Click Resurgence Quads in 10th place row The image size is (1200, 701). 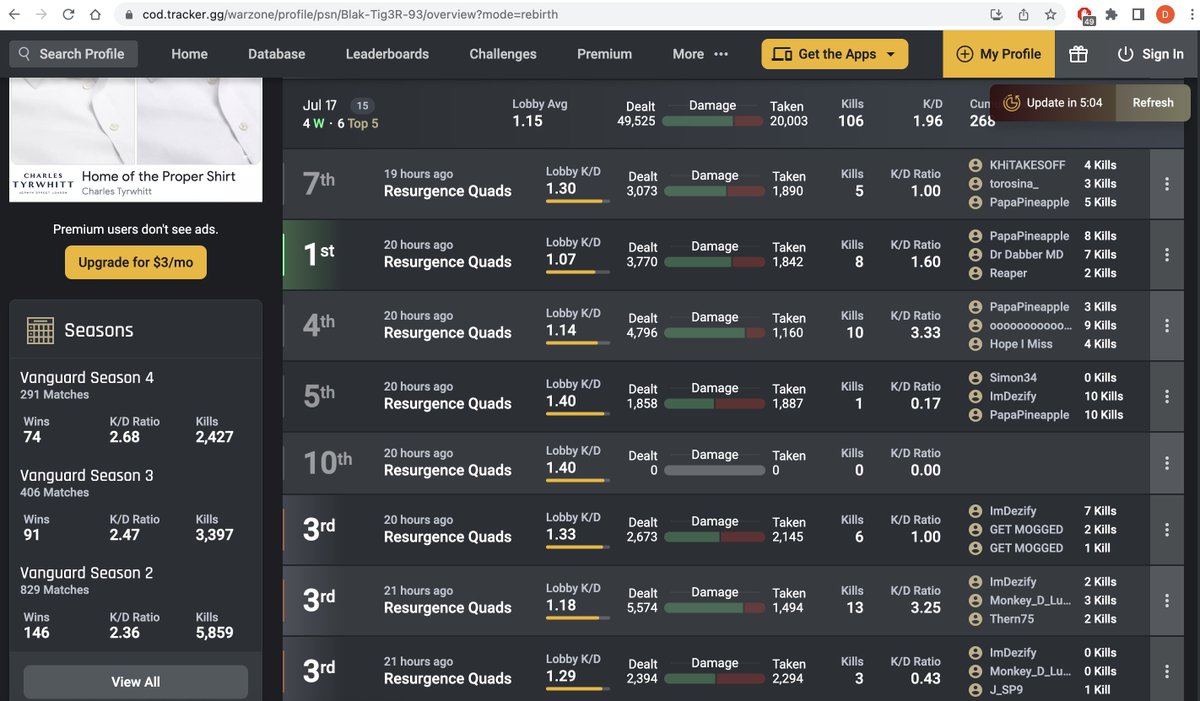coord(448,470)
